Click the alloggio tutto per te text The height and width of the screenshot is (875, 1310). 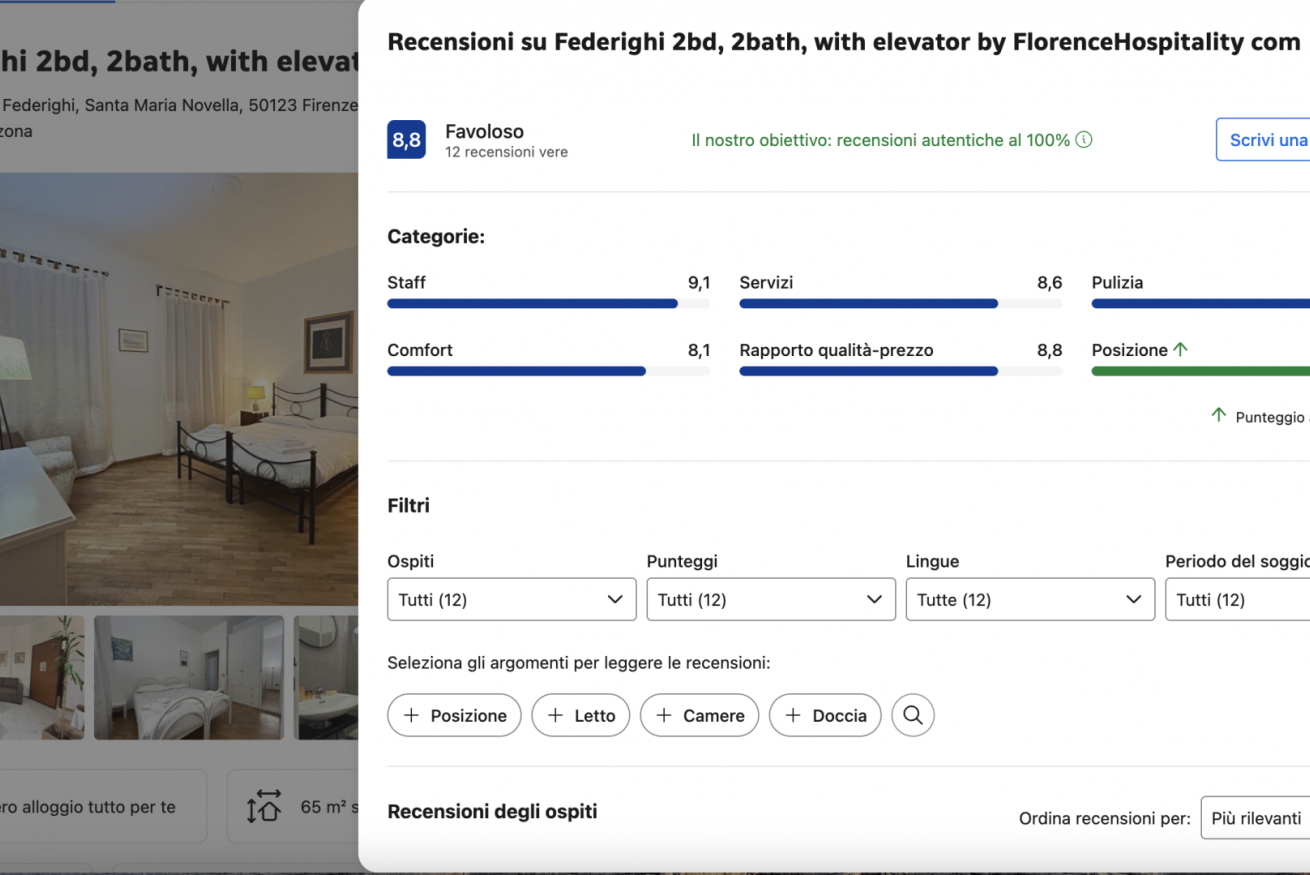tap(88, 807)
